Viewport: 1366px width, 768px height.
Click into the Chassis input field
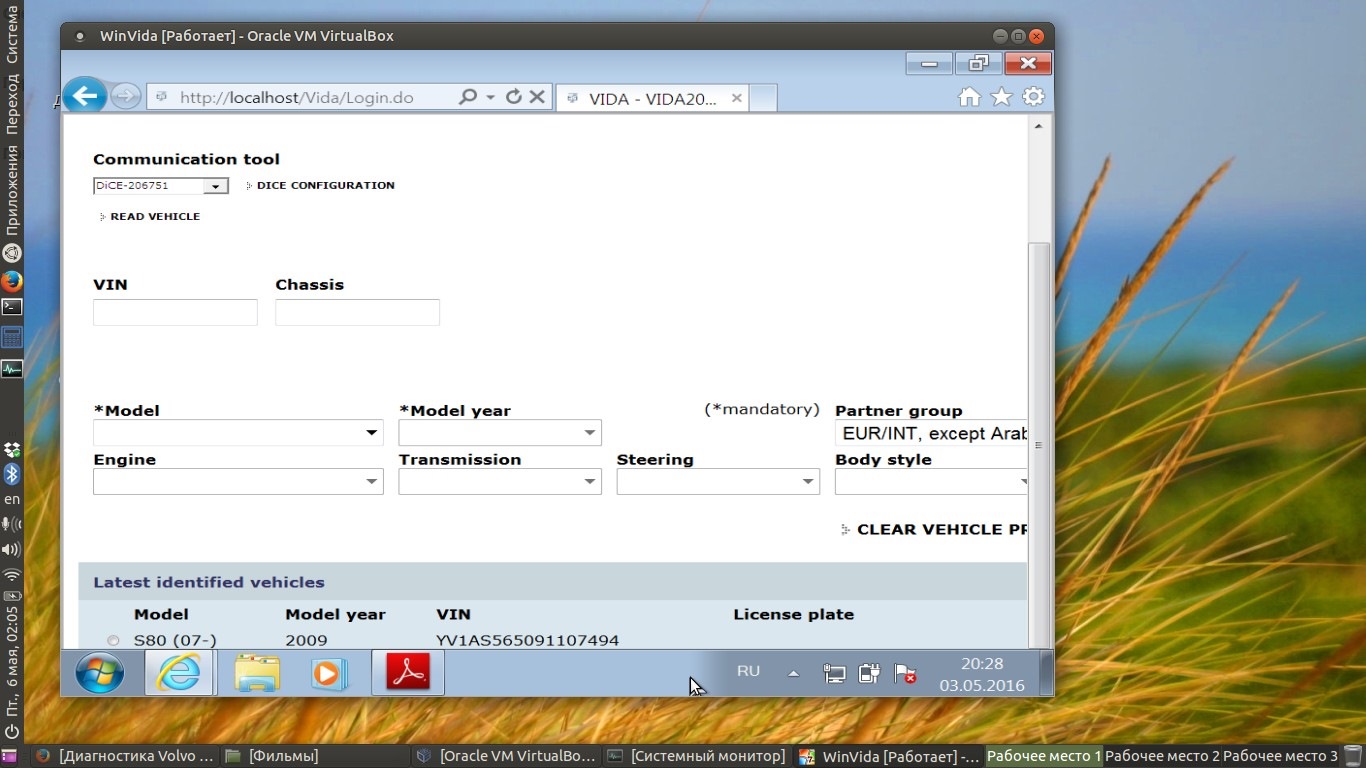[357, 312]
